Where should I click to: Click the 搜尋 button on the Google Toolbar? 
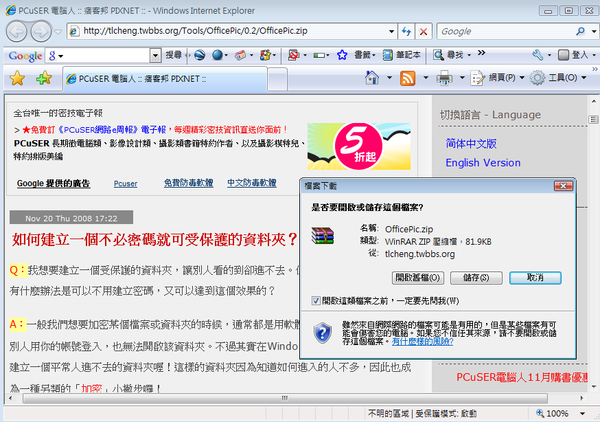tap(173, 55)
